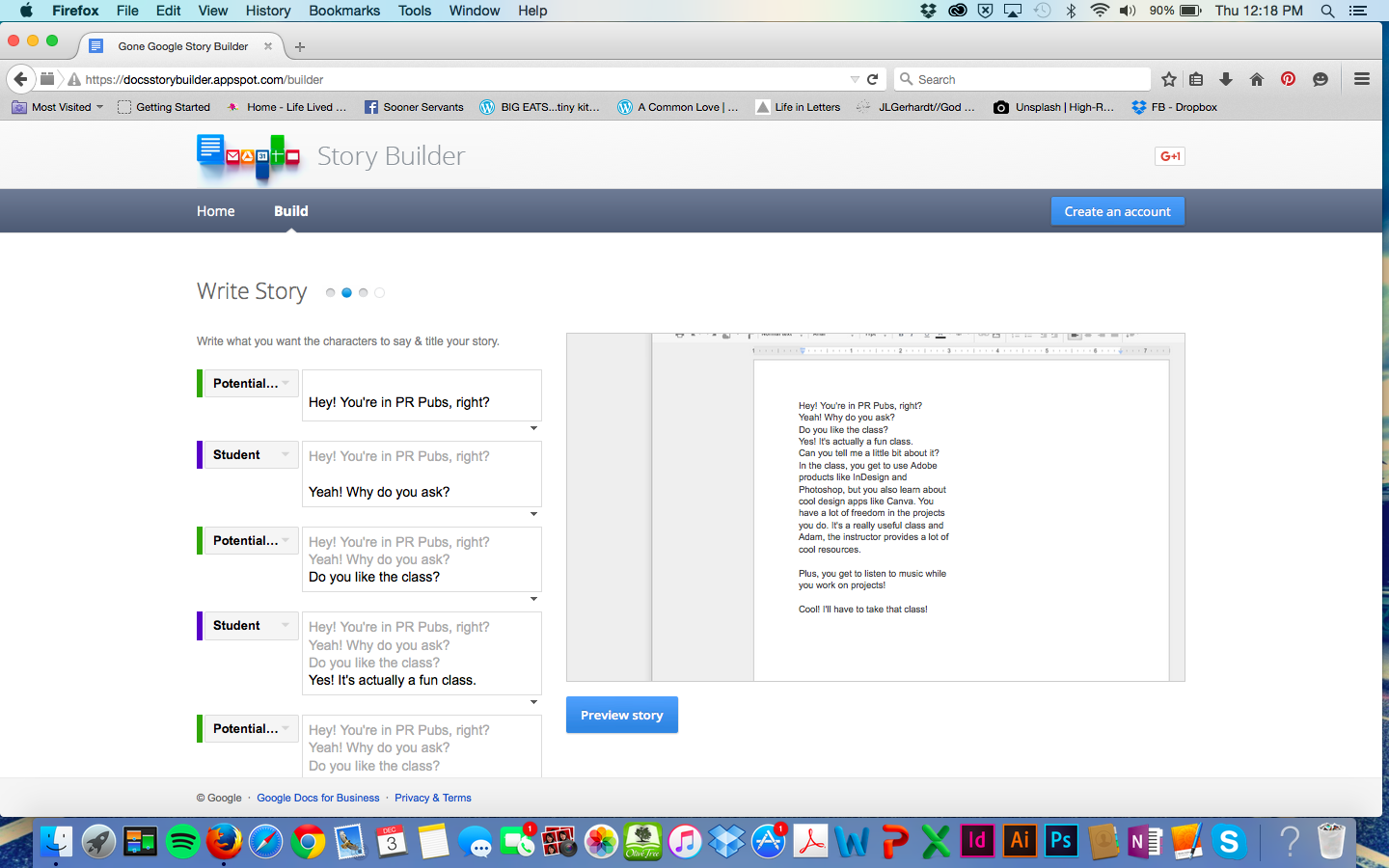1389x868 pixels.
Task: Open the Privacy & Terms link
Action: click(x=433, y=798)
